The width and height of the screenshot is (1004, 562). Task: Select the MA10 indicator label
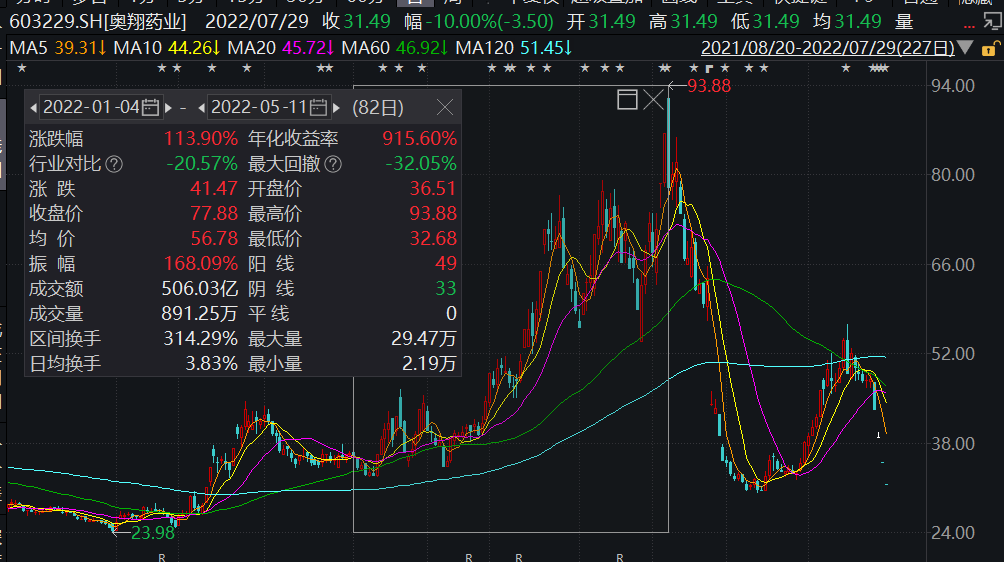pos(138,48)
